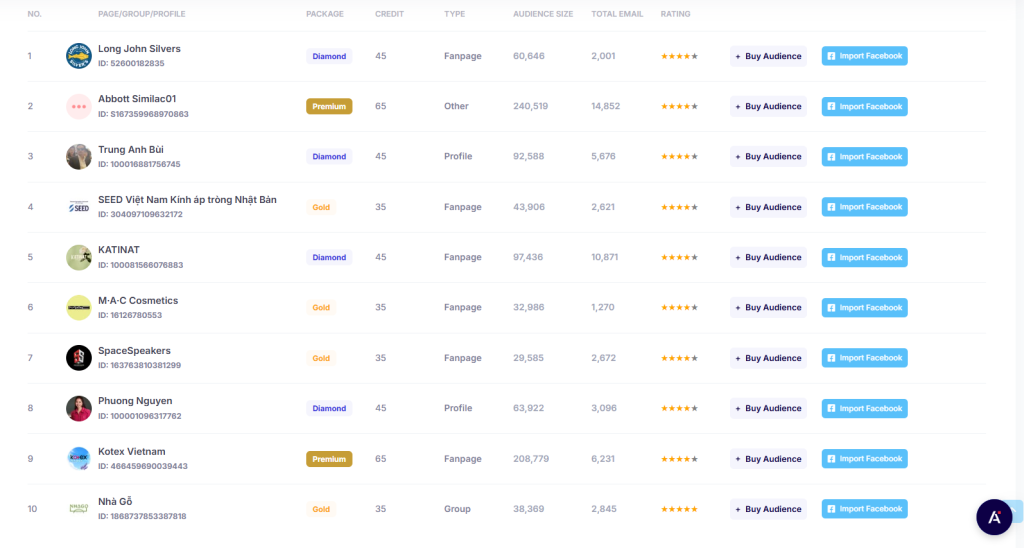Click TOTAL EMAIL column header
The image size is (1024, 548).
(x=617, y=14)
